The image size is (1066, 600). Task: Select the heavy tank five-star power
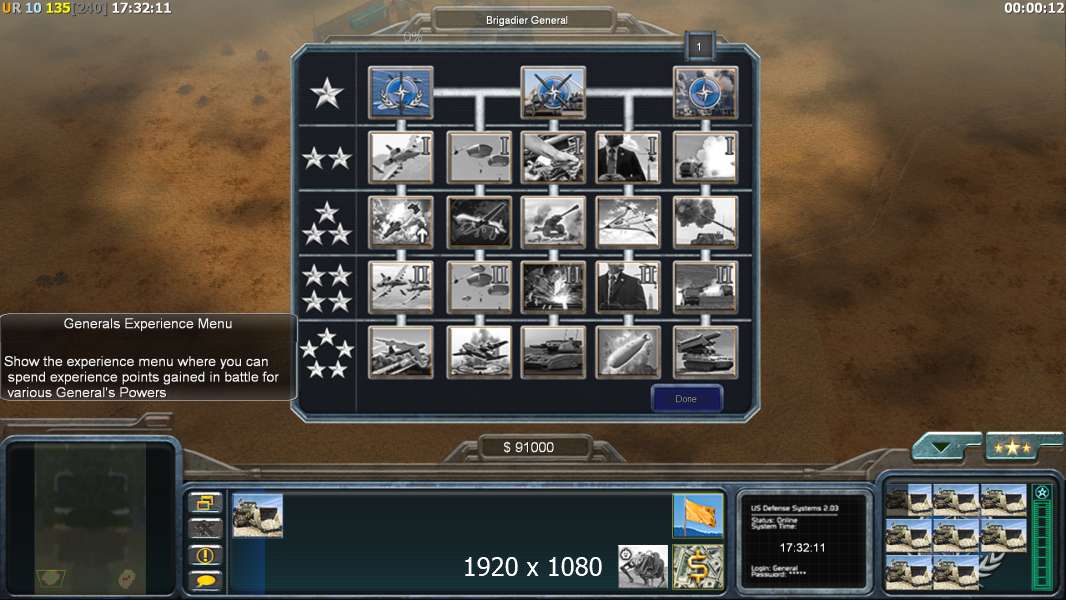pyautogui.click(x=553, y=352)
